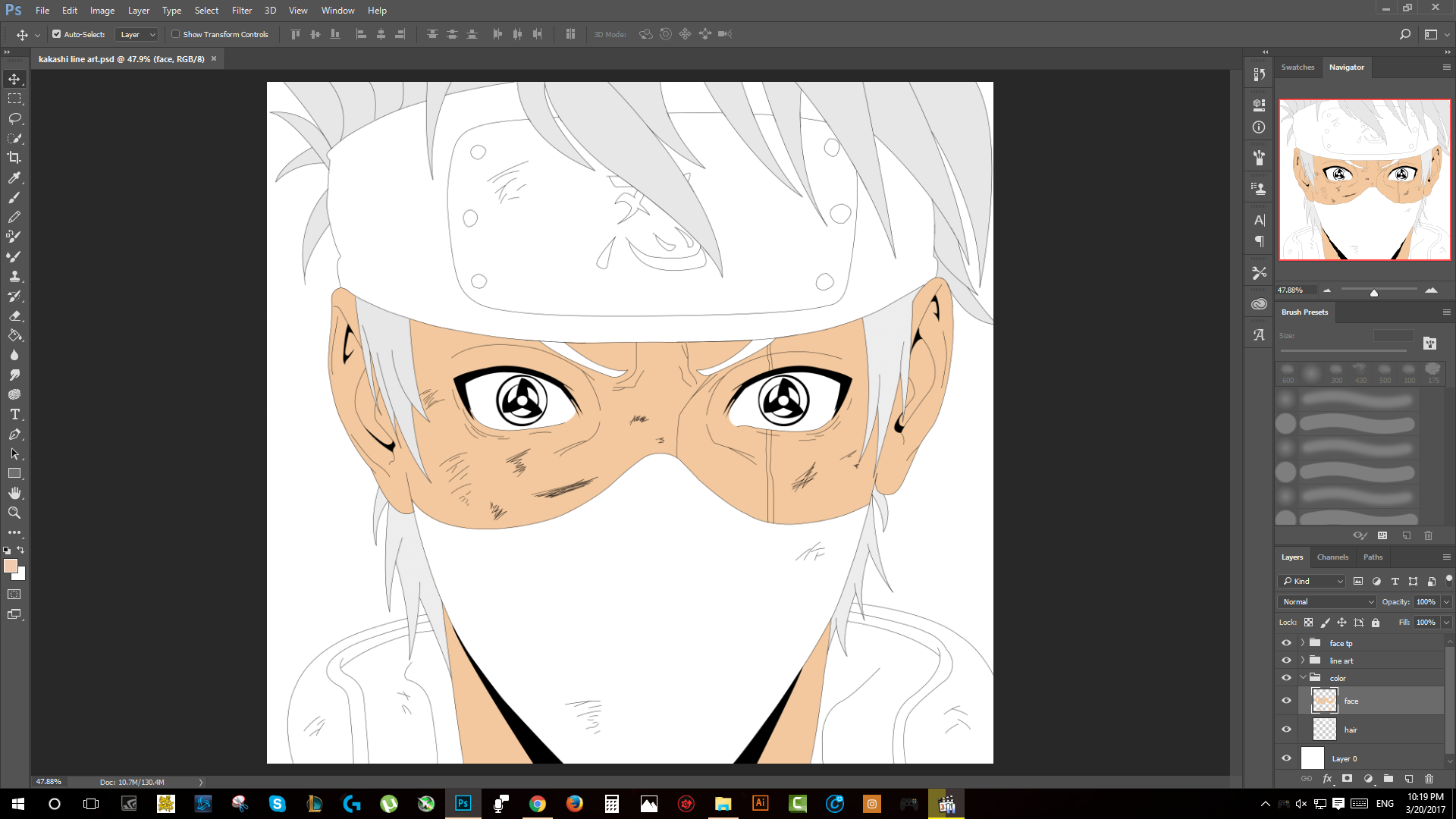
Task: Open the Image menu
Action: pyautogui.click(x=102, y=11)
